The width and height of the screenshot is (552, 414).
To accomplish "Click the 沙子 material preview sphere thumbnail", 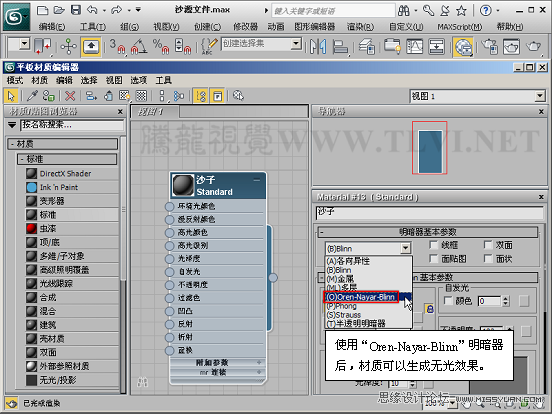I will [x=183, y=185].
